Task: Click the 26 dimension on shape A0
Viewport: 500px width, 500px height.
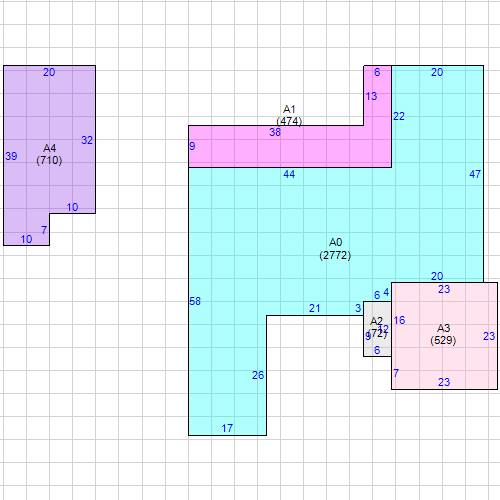Action: click(258, 375)
